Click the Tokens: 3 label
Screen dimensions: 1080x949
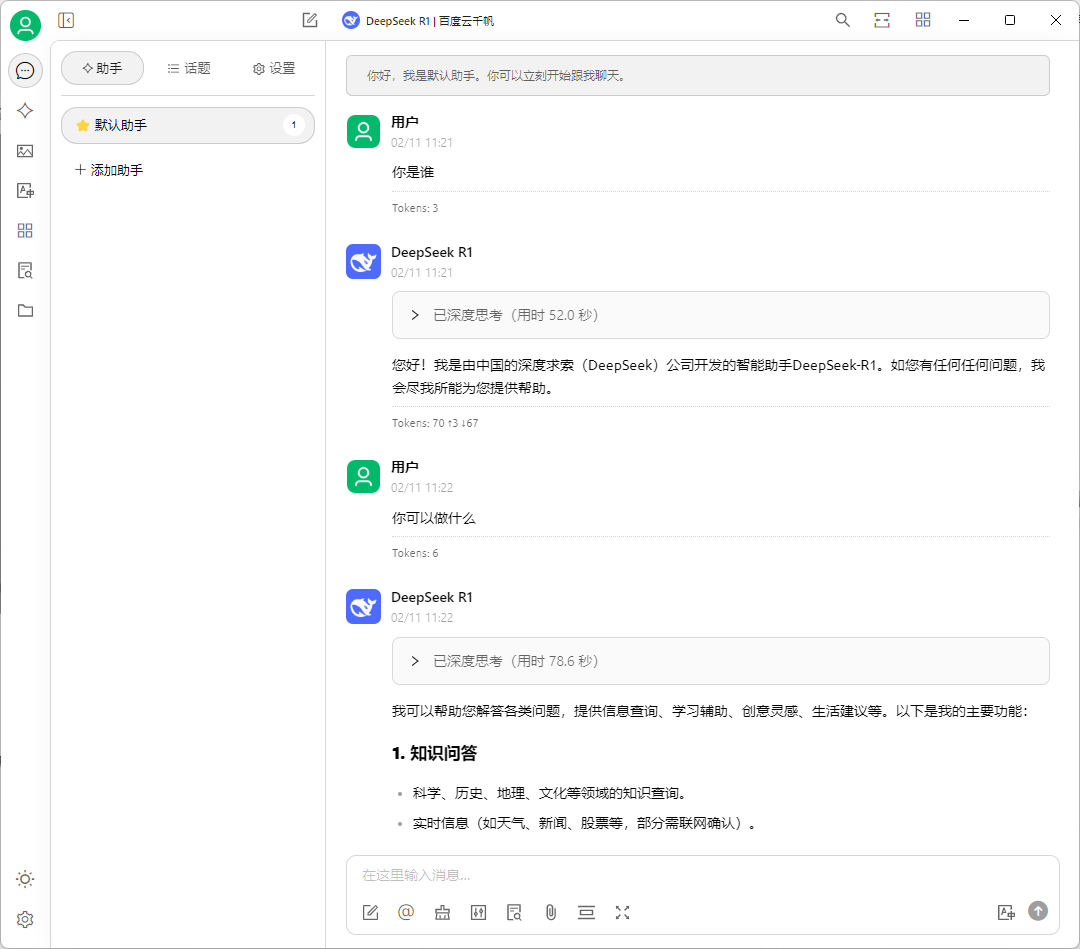(x=415, y=208)
